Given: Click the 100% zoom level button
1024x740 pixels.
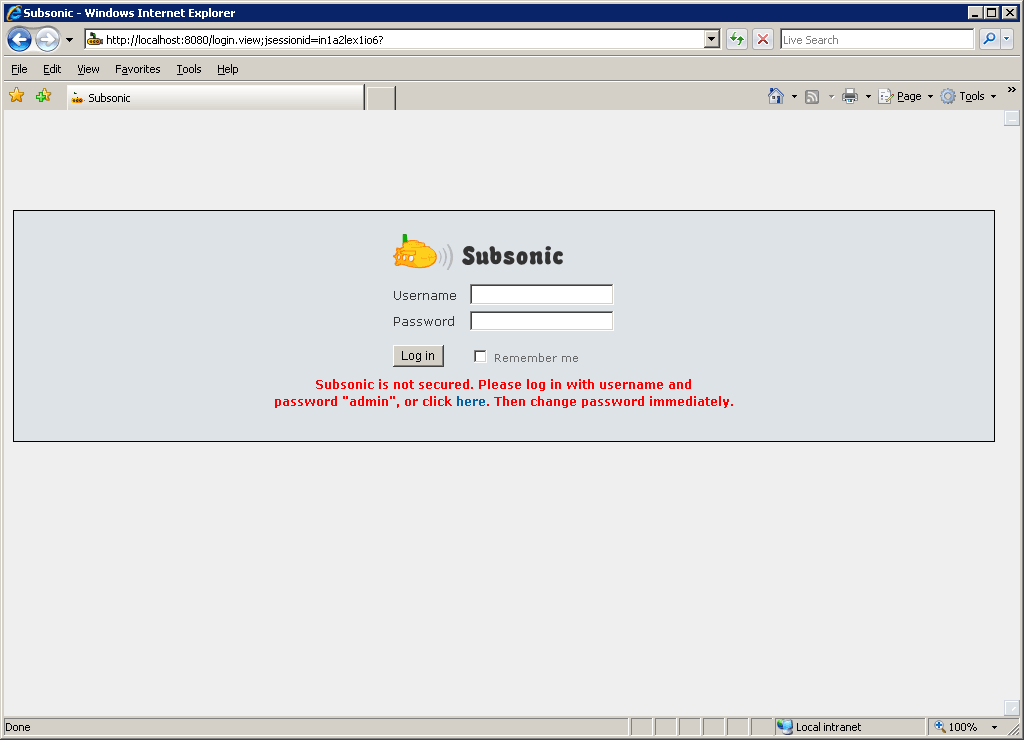Looking at the screenshot, I should point(956,727).
